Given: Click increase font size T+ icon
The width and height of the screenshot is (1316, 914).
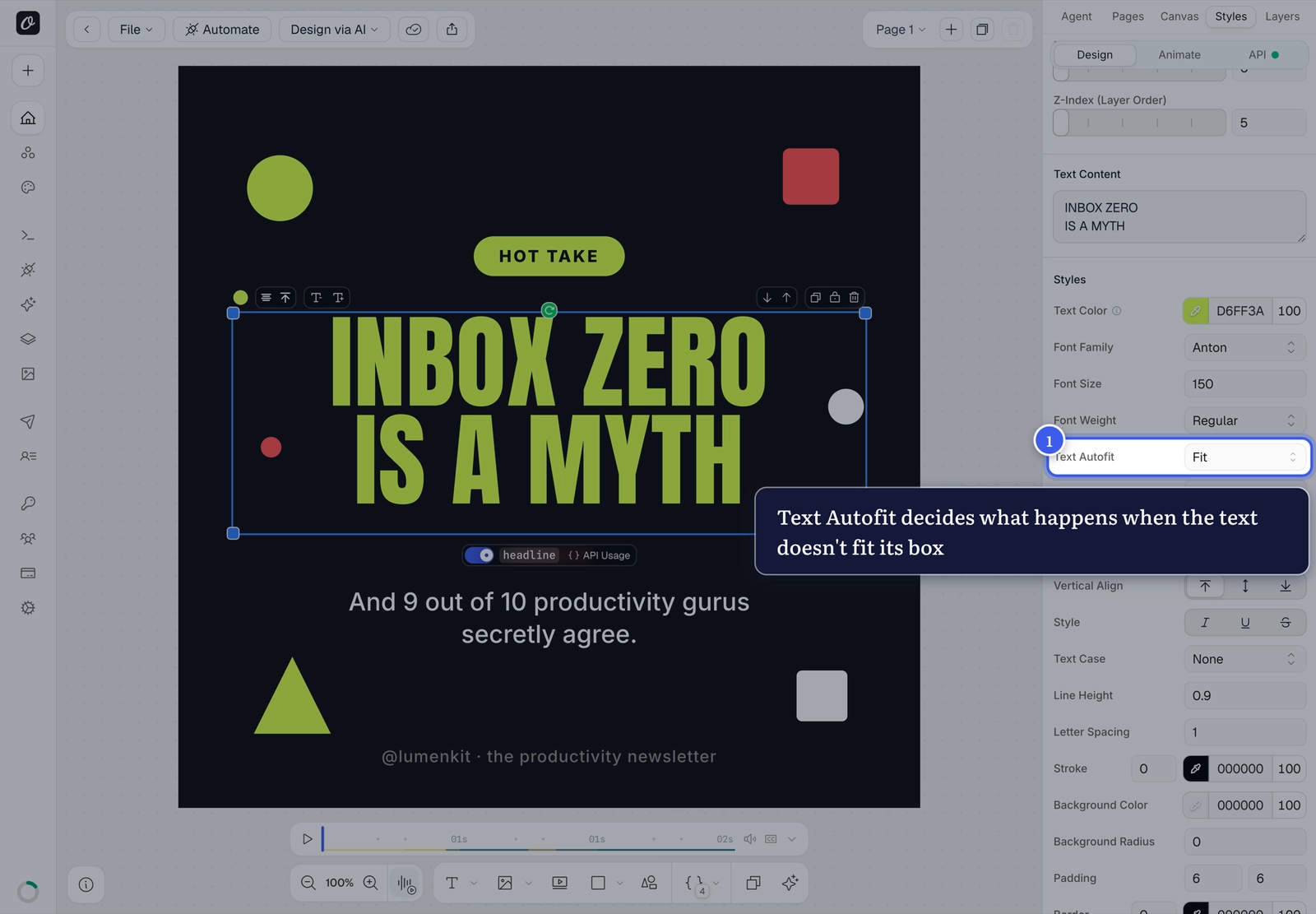Looking at the screenshot, I should (x=338, y=298).
